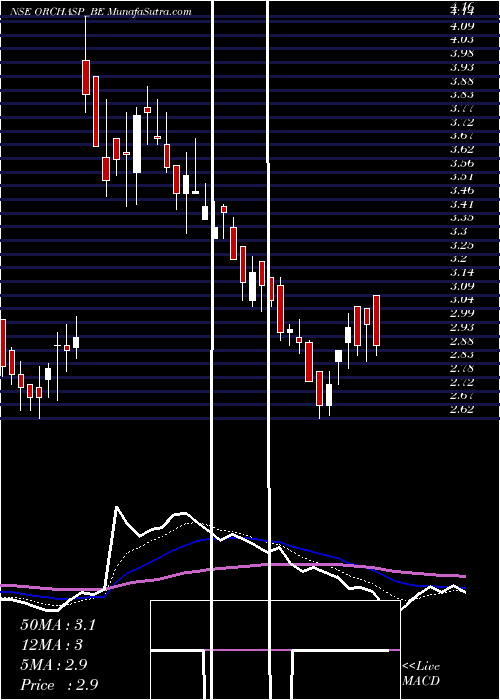Select the 2.99 price axis label
Viewport: 500px width, 700px height.
(462, 313)
